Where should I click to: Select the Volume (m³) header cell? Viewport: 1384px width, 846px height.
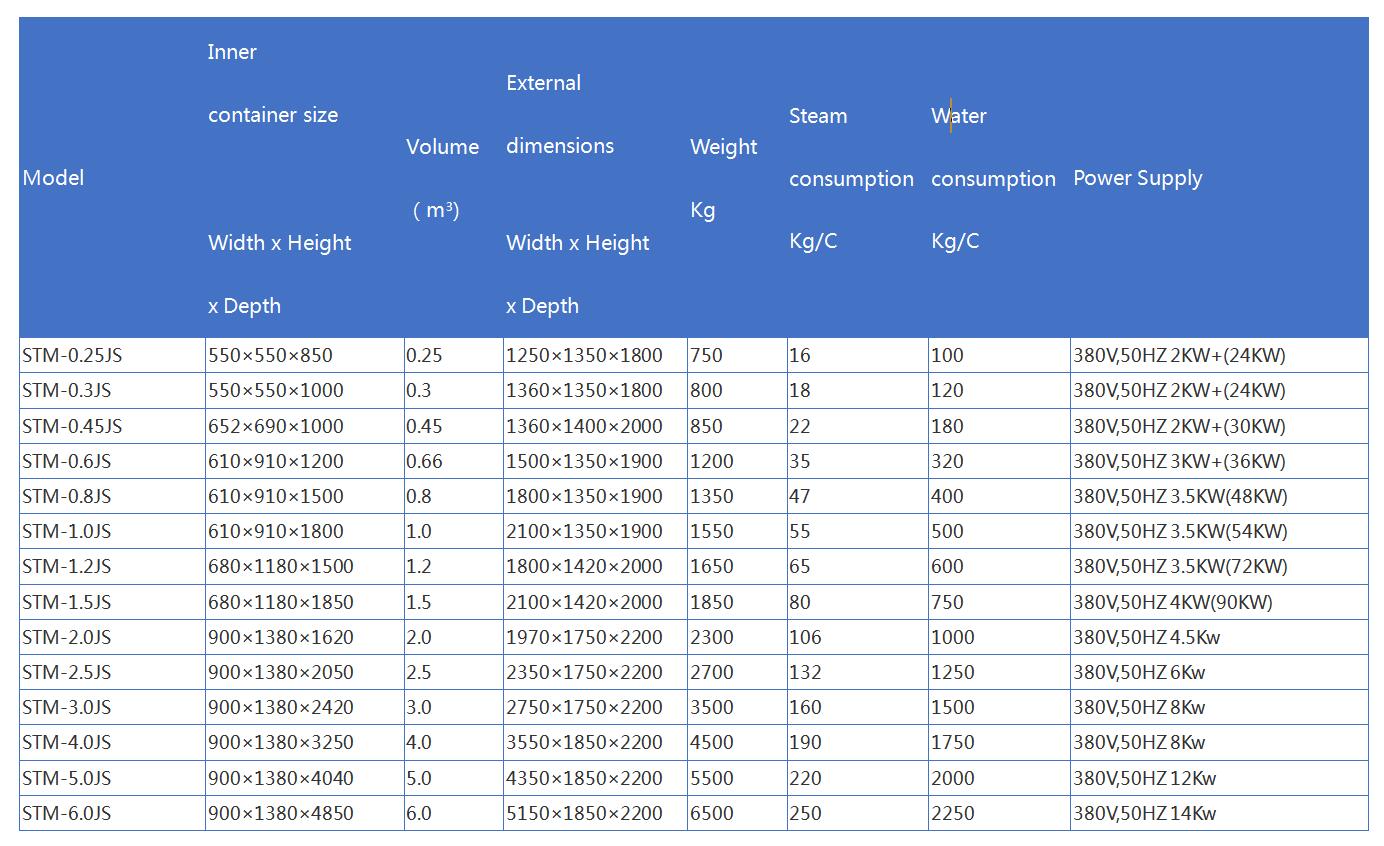[x=442, y=178]
